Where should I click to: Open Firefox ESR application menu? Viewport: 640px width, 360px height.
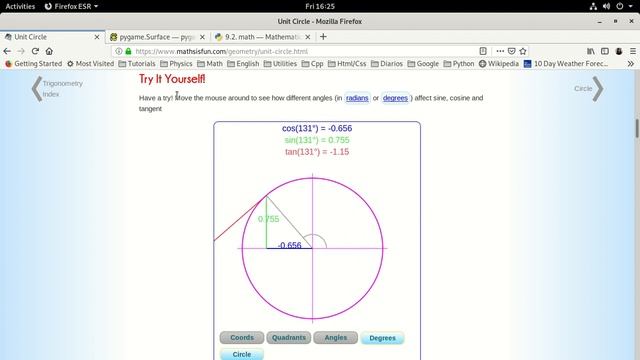tap(71, 6)
